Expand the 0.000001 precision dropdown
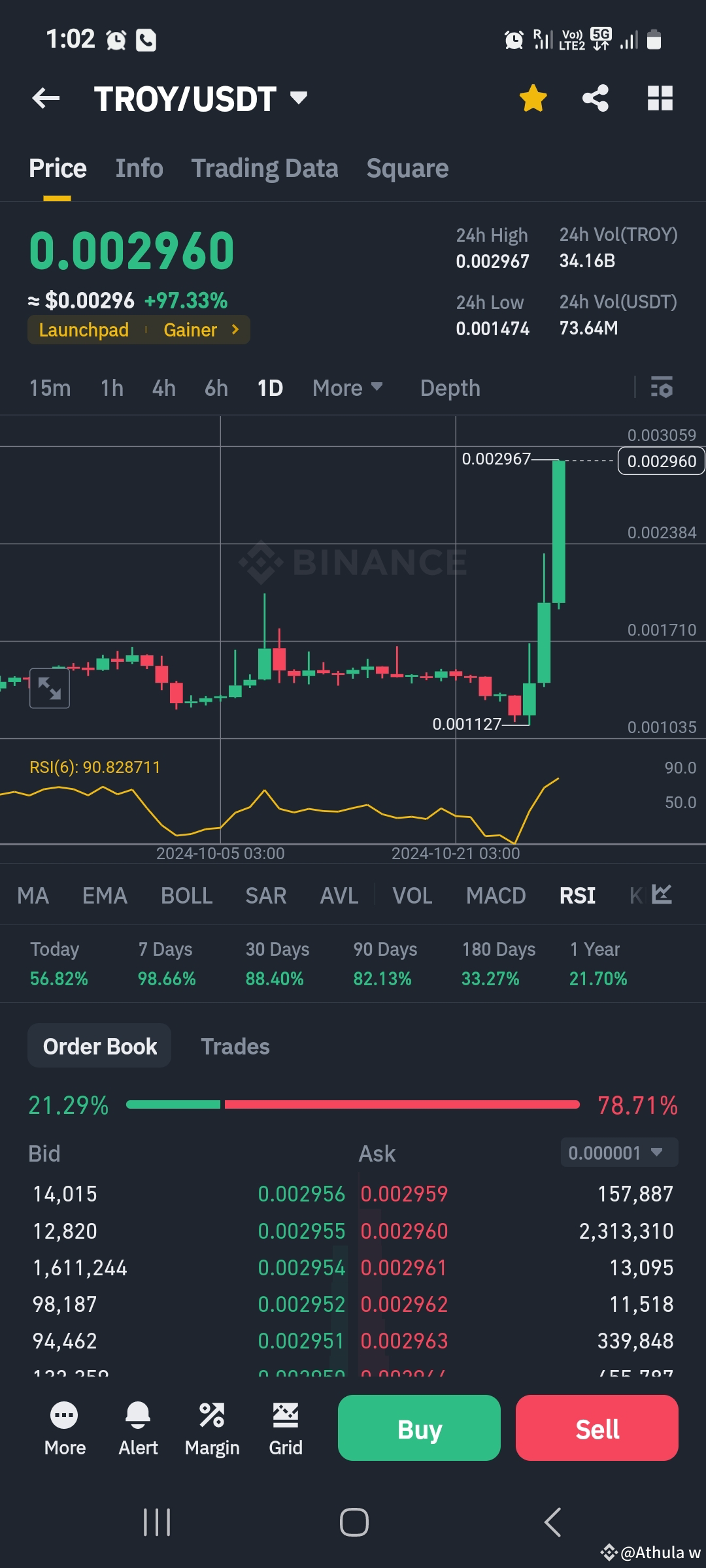The image size is (706, 1568). click(x=619, y=1152)
